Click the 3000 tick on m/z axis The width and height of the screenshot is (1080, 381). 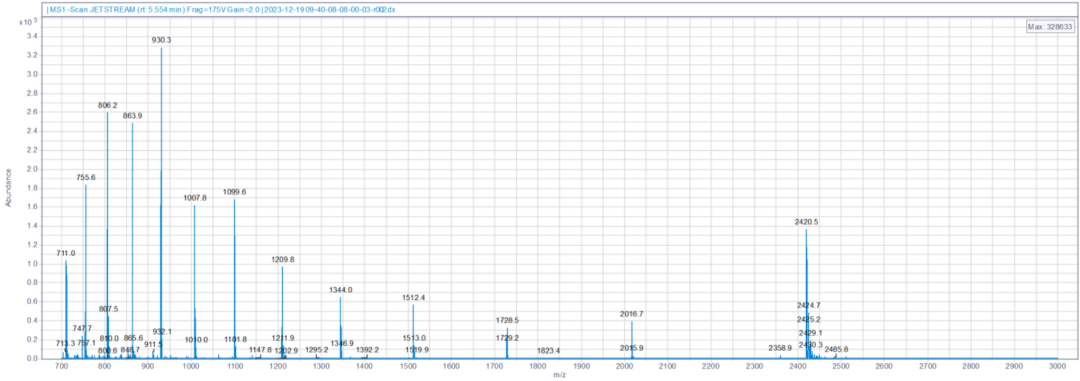pos(1057,365)
